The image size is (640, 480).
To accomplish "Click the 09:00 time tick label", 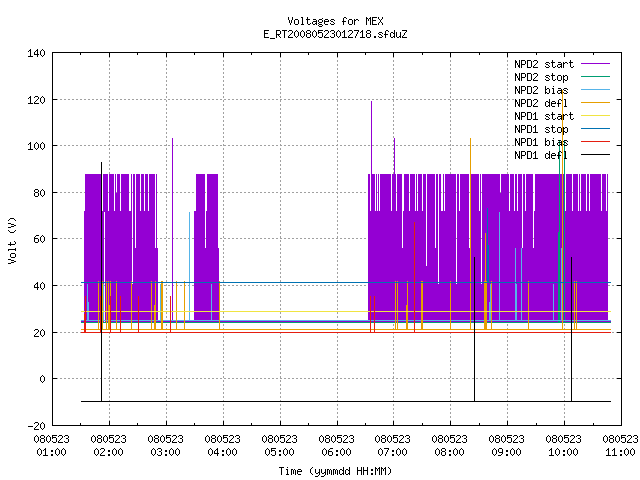I will coord(507,453).
